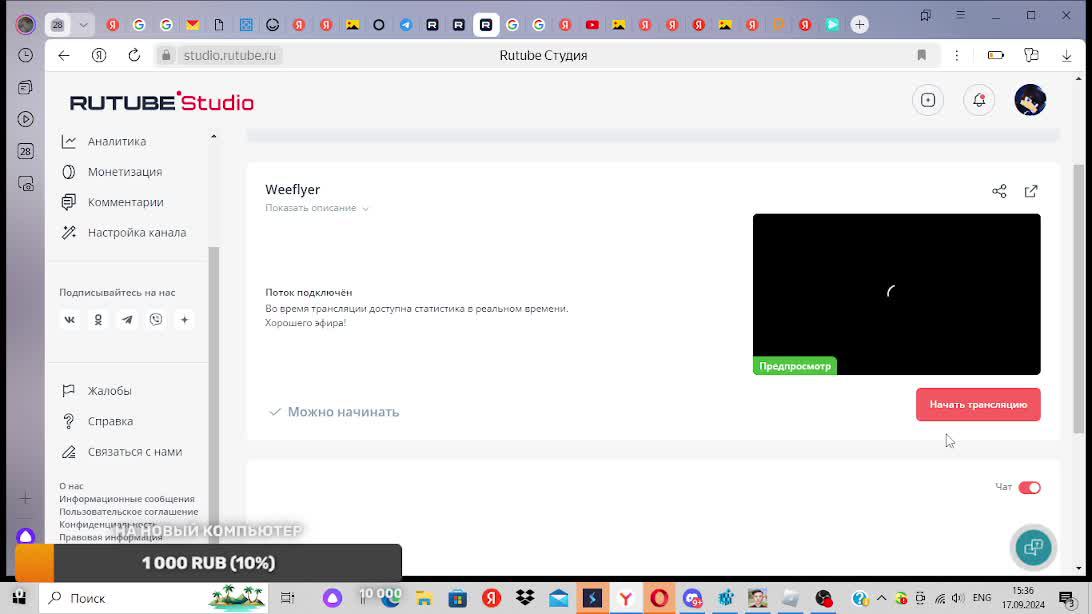Open File Explorer from the taskbar
The width and height of the screenshot is (1092, 614).
424,598
